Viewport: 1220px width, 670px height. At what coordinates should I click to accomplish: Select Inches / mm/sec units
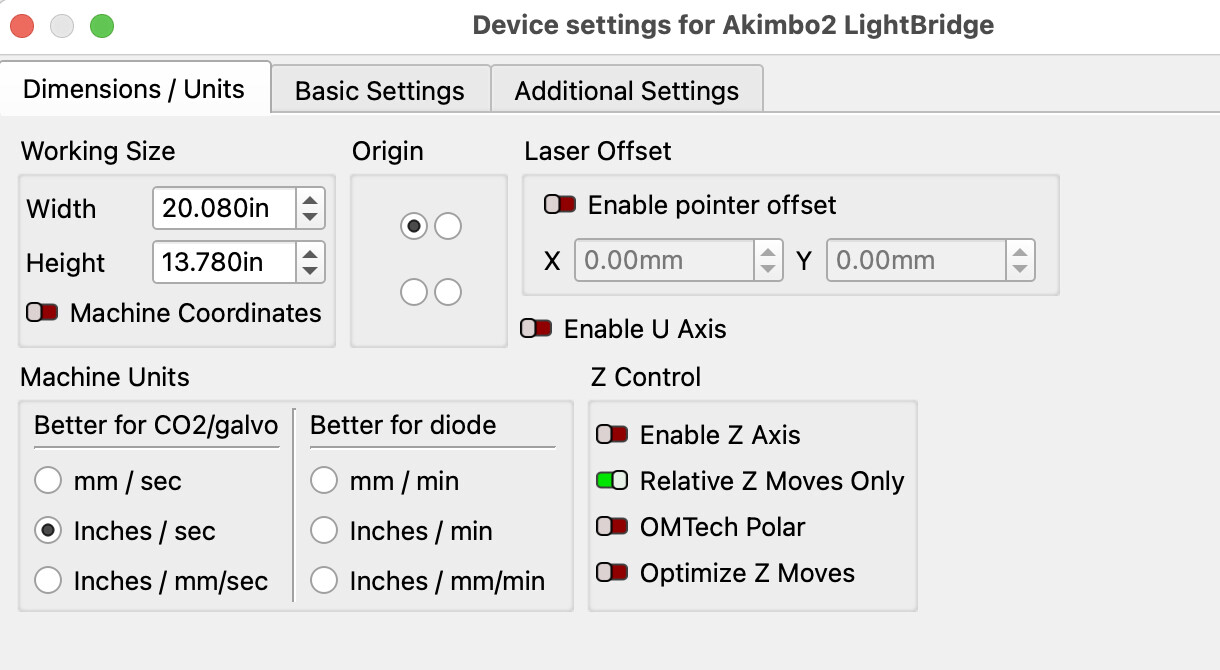48,580
